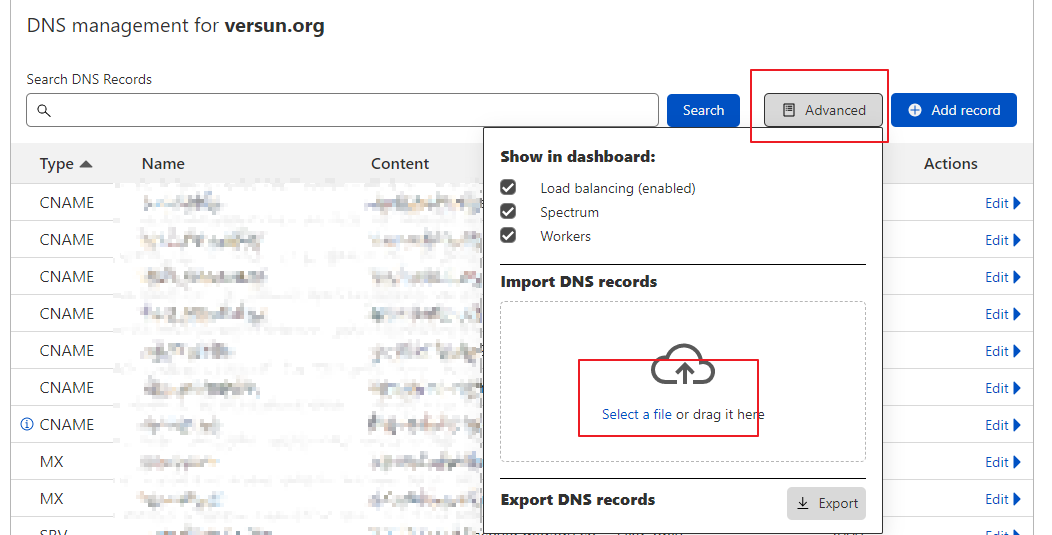Expand Edit on first MX record
The image size is (1052, 535).
1002,462
